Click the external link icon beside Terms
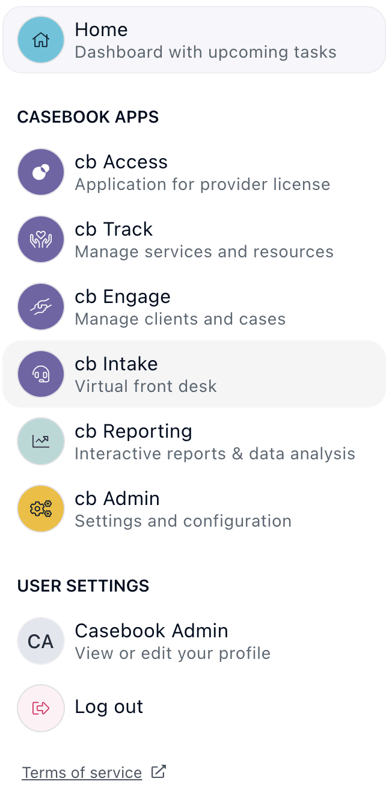This screenshot has height=802, width=392. 159,771
